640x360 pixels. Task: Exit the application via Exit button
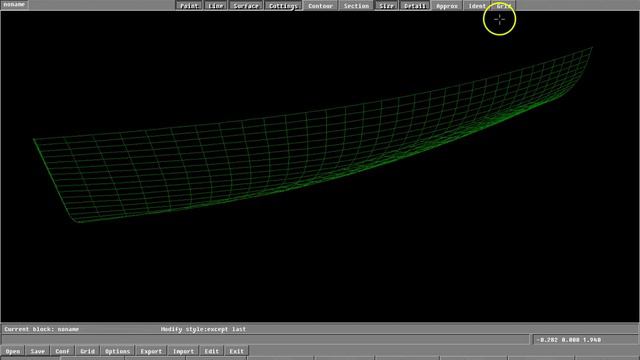coord(236,351)
